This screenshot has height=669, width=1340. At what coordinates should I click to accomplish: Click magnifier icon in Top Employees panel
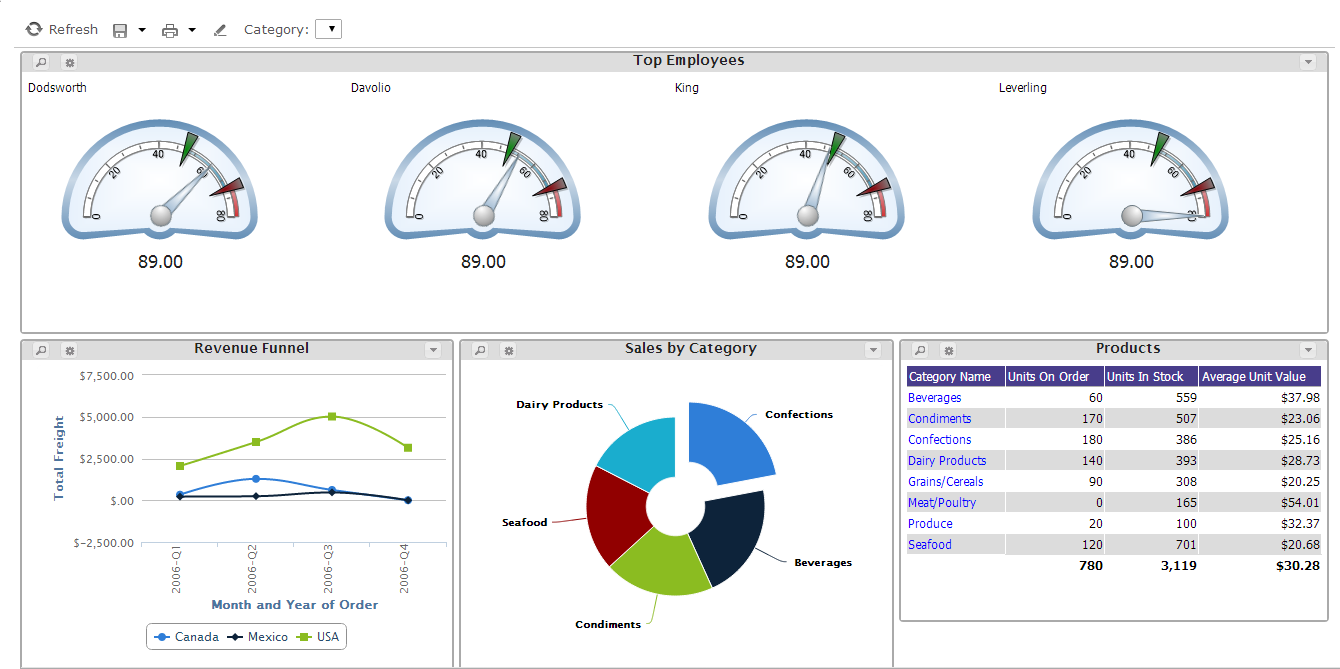pyautogui.click(x=41, y=62)
